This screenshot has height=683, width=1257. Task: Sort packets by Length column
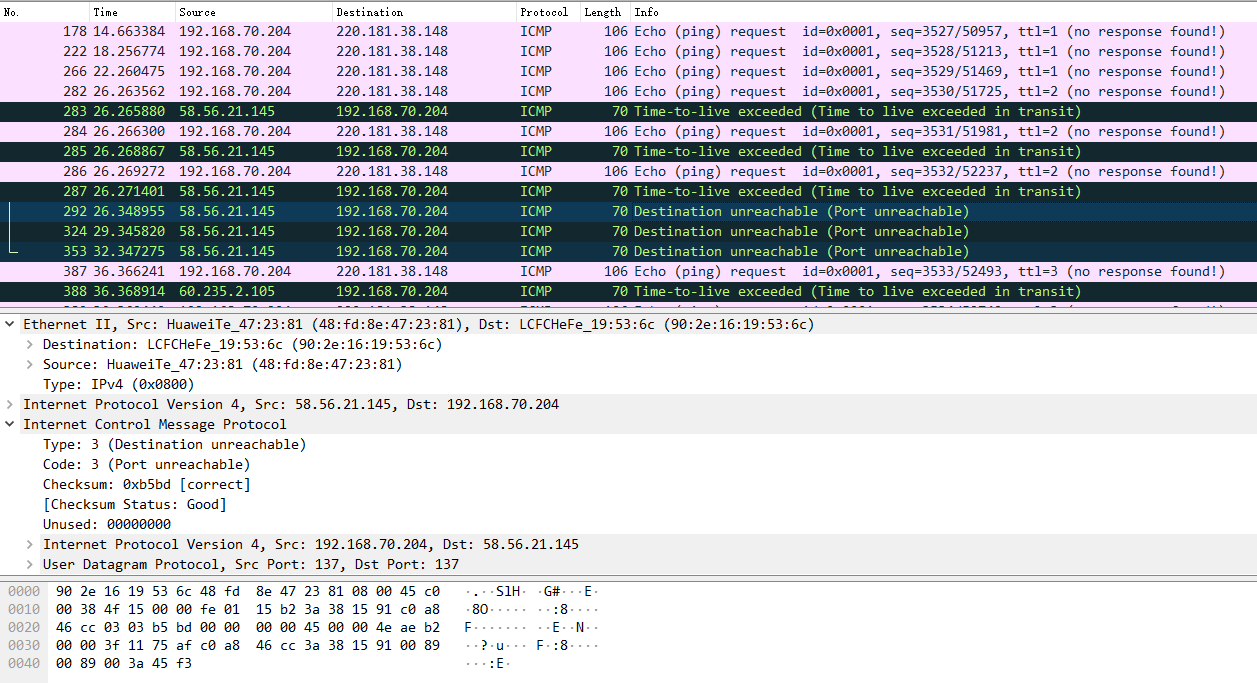[x=602, y=12]
